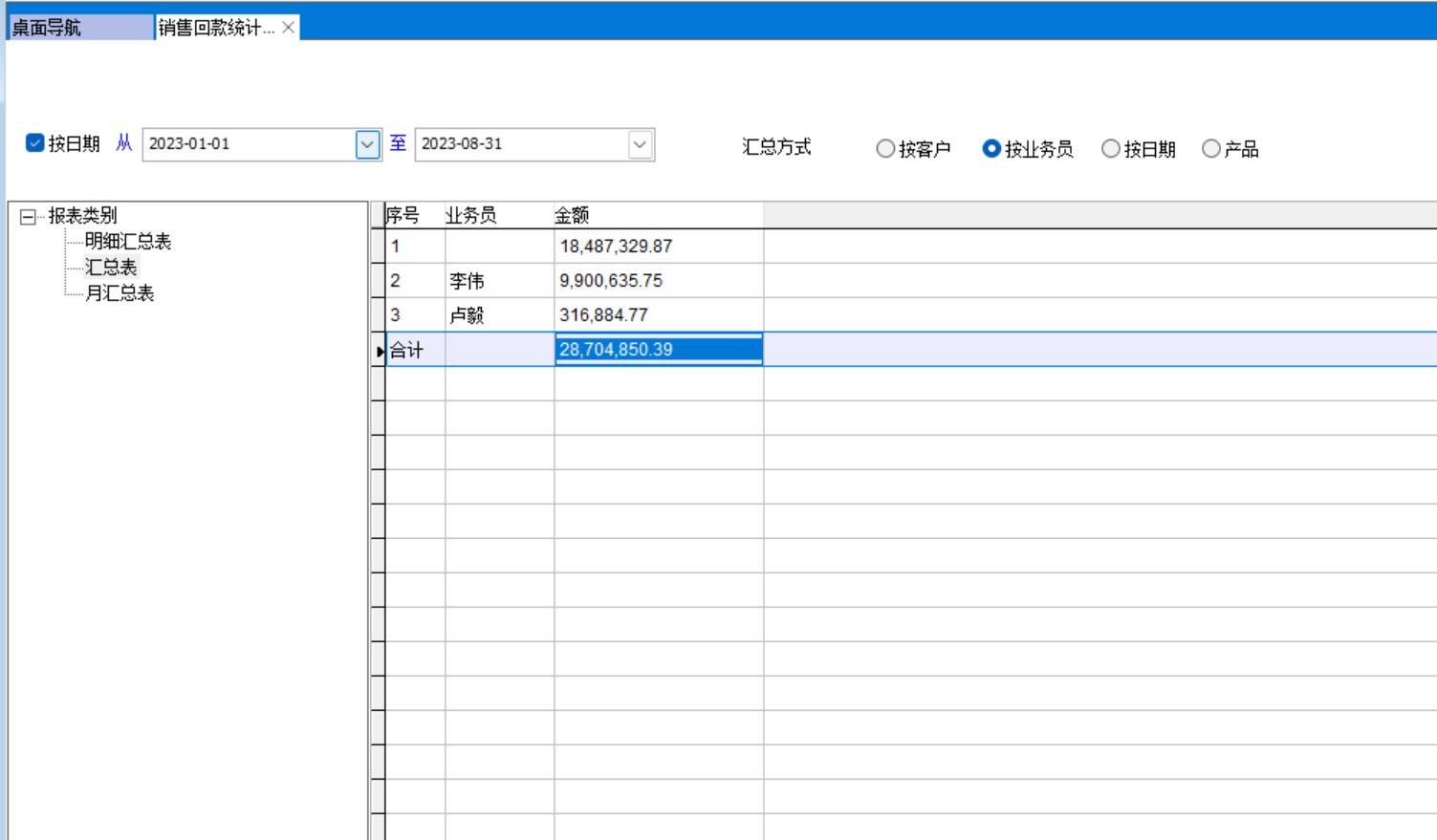Choose 产品 summary mode radio button
1437x840 pixels.
pyautogui.click(x=1211, y=149)
